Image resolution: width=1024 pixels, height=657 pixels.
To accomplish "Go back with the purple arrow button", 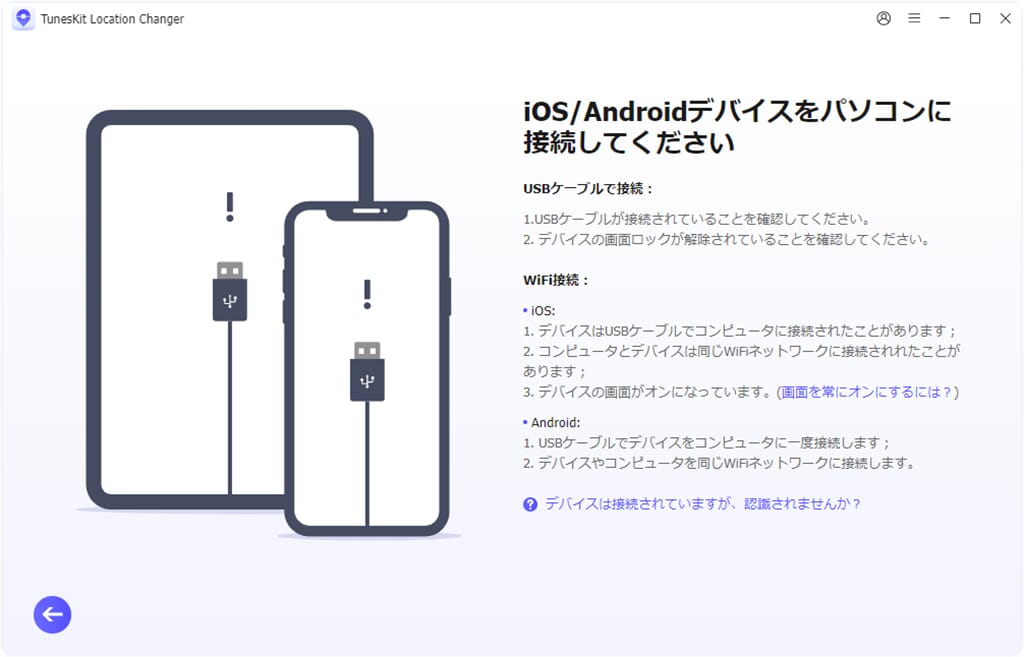I will pos(52,615).
